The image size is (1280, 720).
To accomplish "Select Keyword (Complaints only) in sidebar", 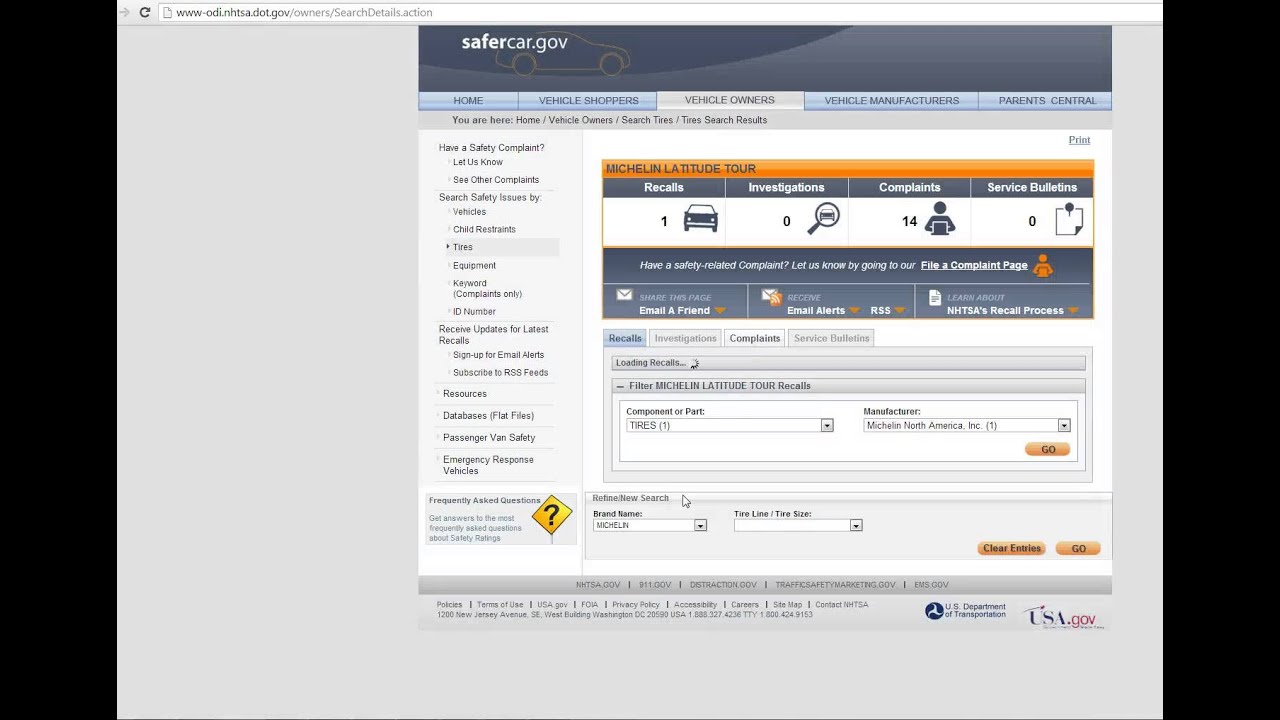I will 487,288.
